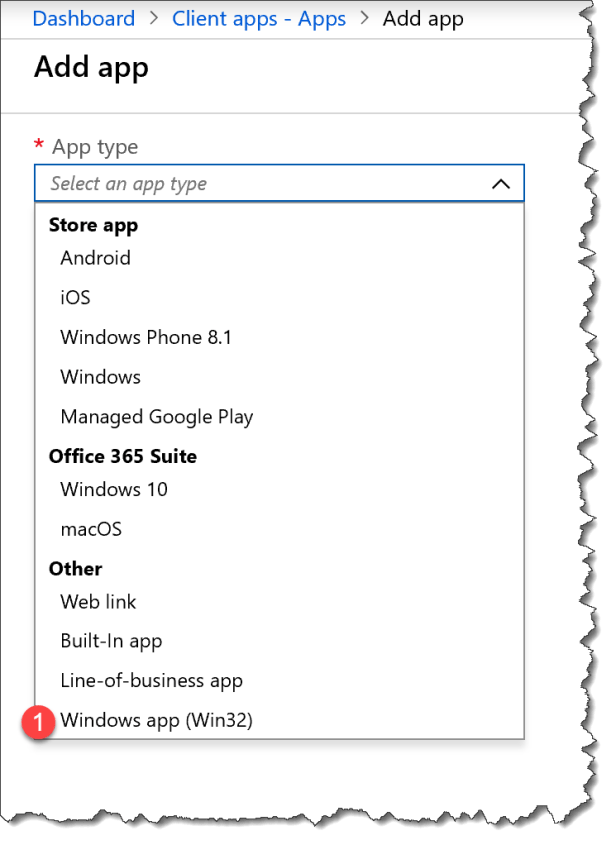616x845 pixels.
Task: Click the Select an app type field
Action: 279,183
